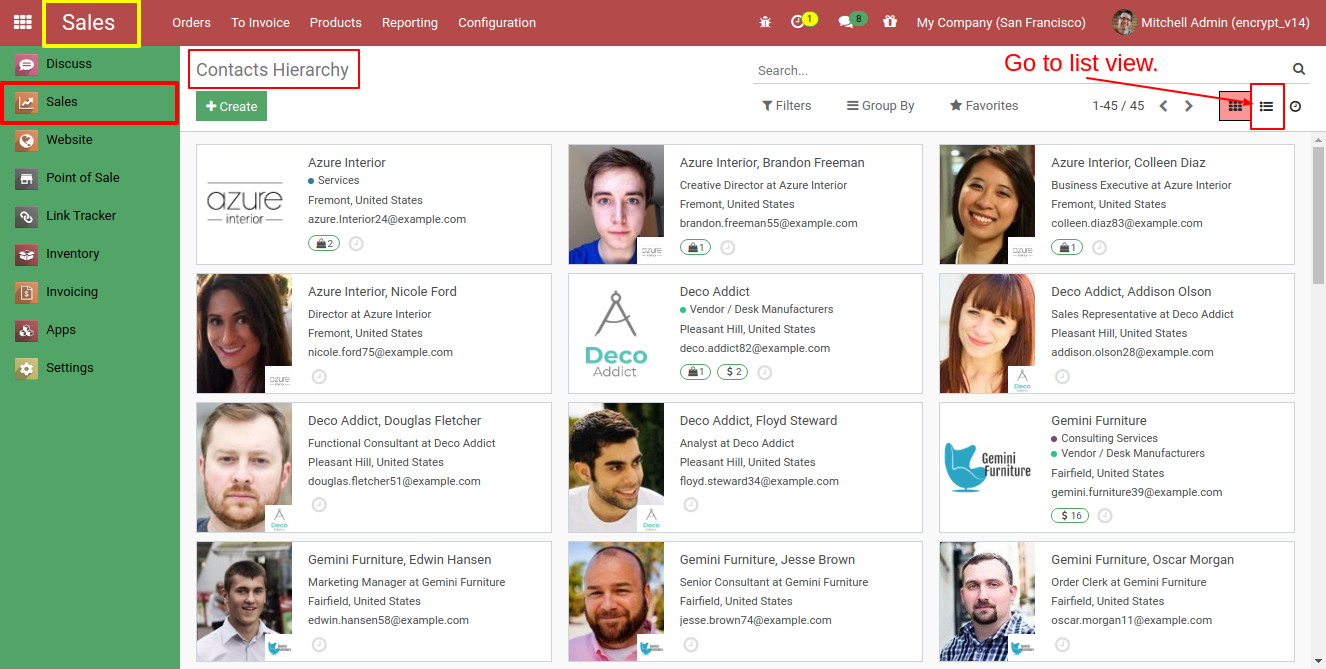Image resolution: width=1326 pixels, height=669 pixels.
Task: Expand the Favorites dropdown
Action: click(983, 105)
